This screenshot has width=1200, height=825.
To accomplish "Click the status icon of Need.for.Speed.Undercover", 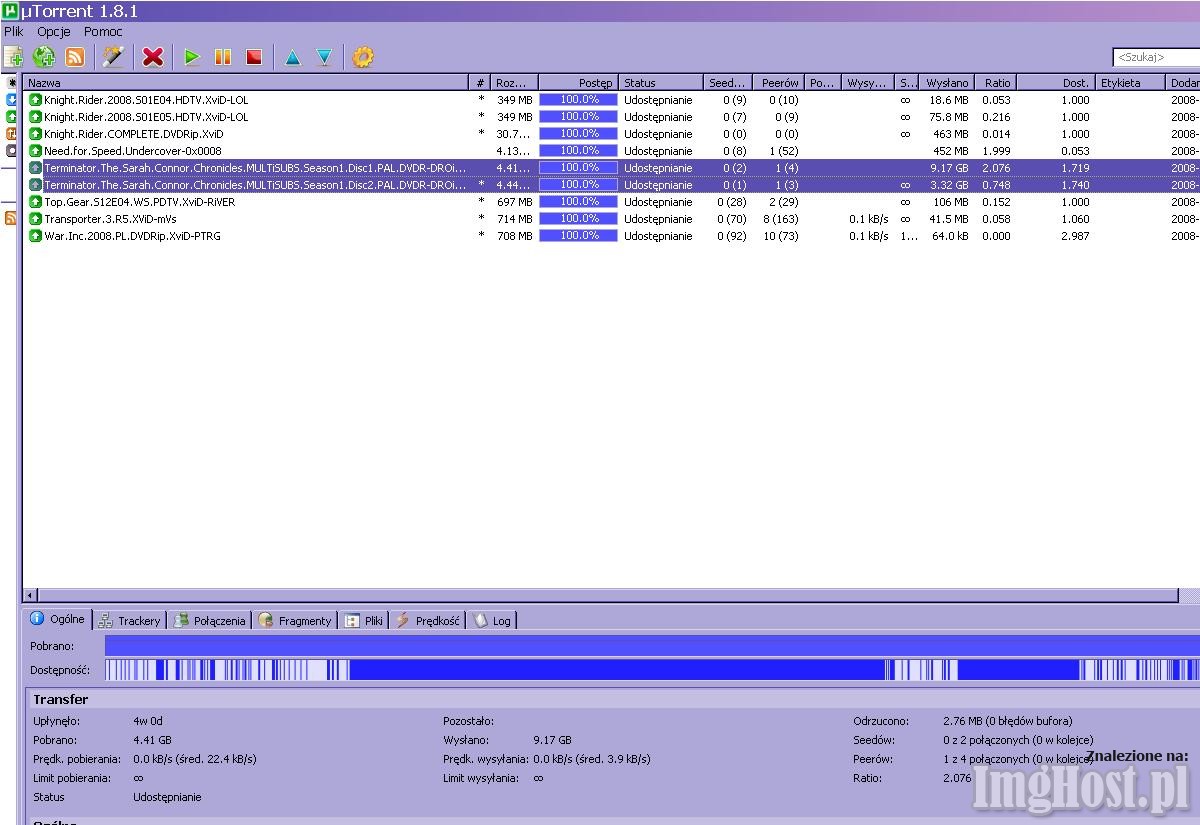I will (35, 151).
